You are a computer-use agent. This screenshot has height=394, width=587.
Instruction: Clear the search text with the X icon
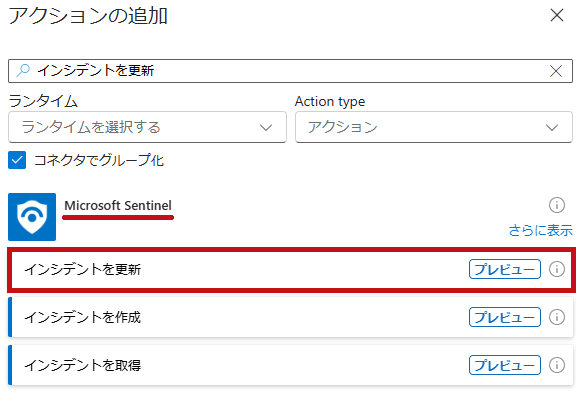pos(556,71)
